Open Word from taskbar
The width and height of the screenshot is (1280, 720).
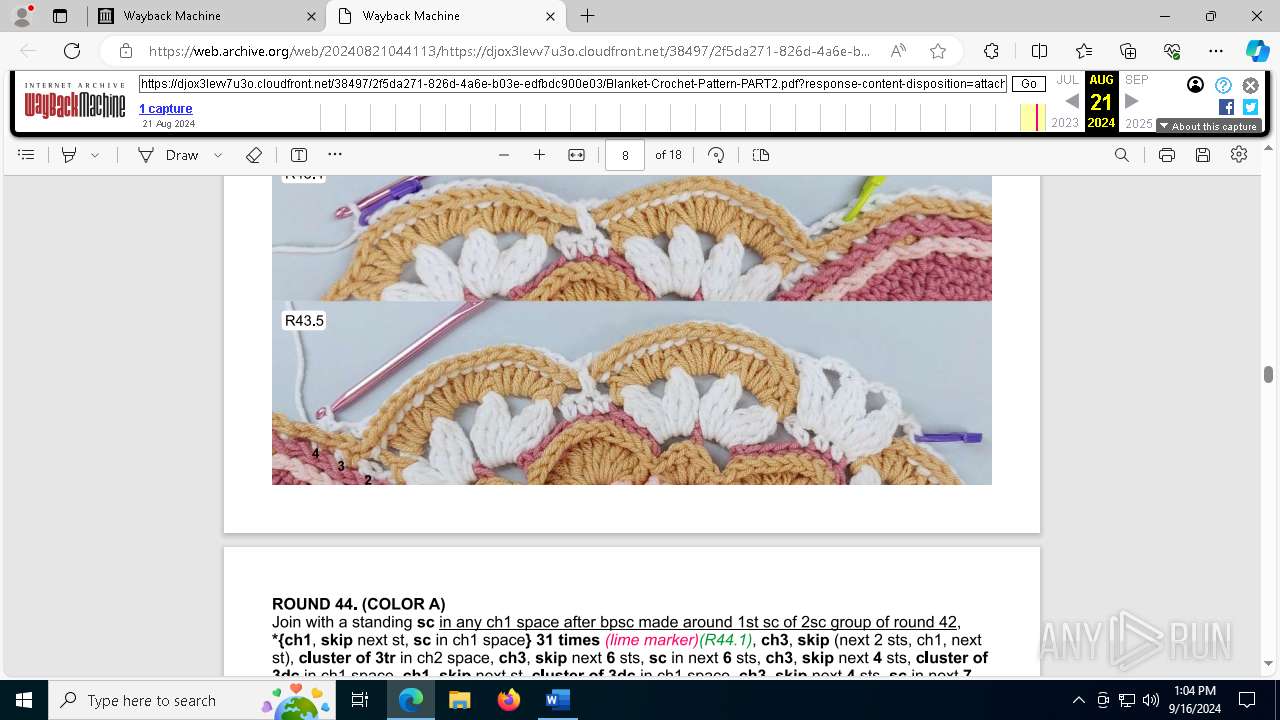click(557, 700)
